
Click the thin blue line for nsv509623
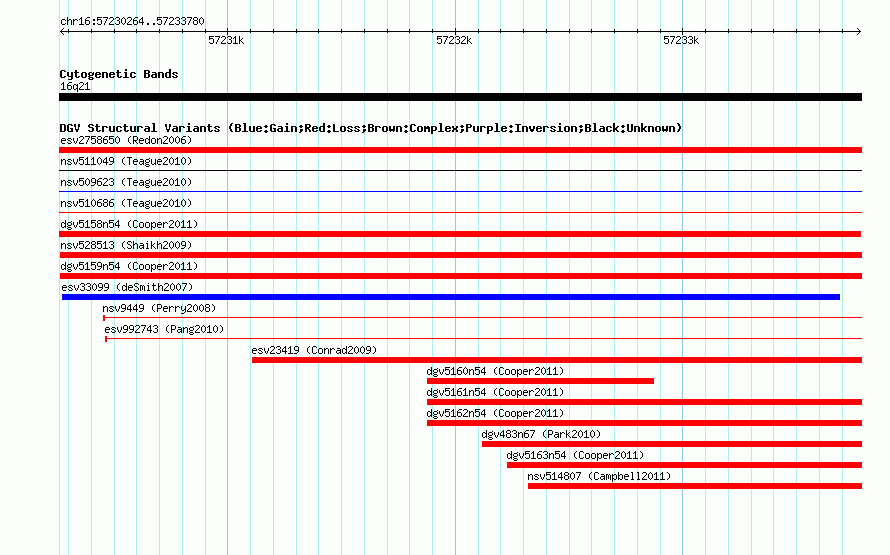(x=460, y=191)
